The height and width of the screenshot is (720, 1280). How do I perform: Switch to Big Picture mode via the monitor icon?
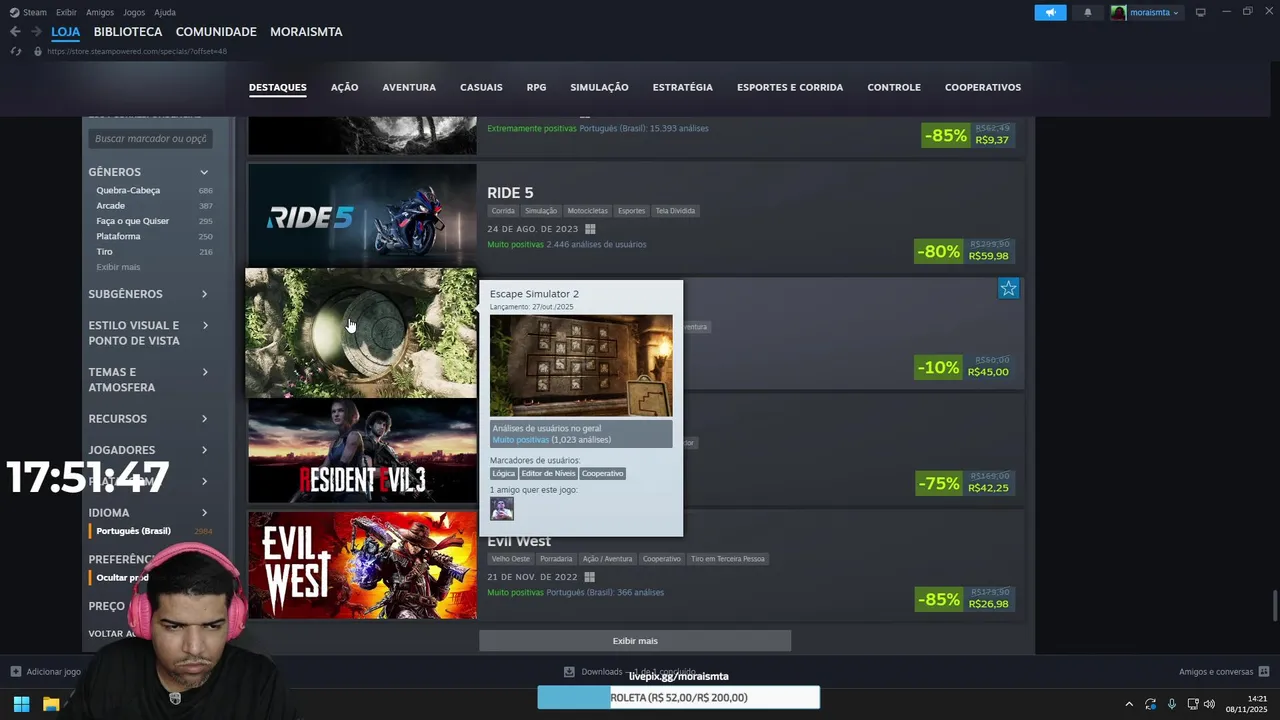coord(1201,12)
